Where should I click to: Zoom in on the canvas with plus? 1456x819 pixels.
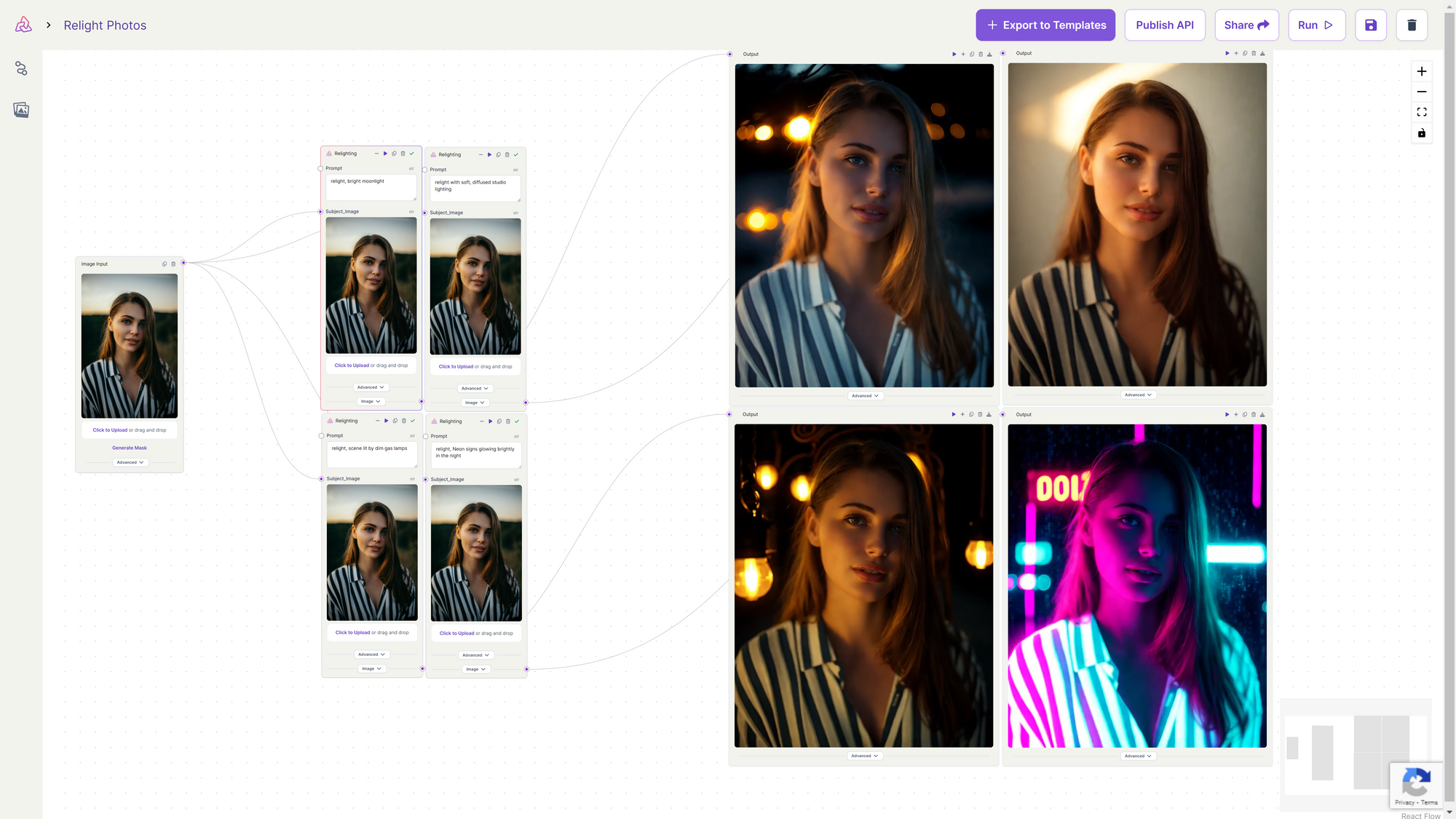tap(1421, 71)
